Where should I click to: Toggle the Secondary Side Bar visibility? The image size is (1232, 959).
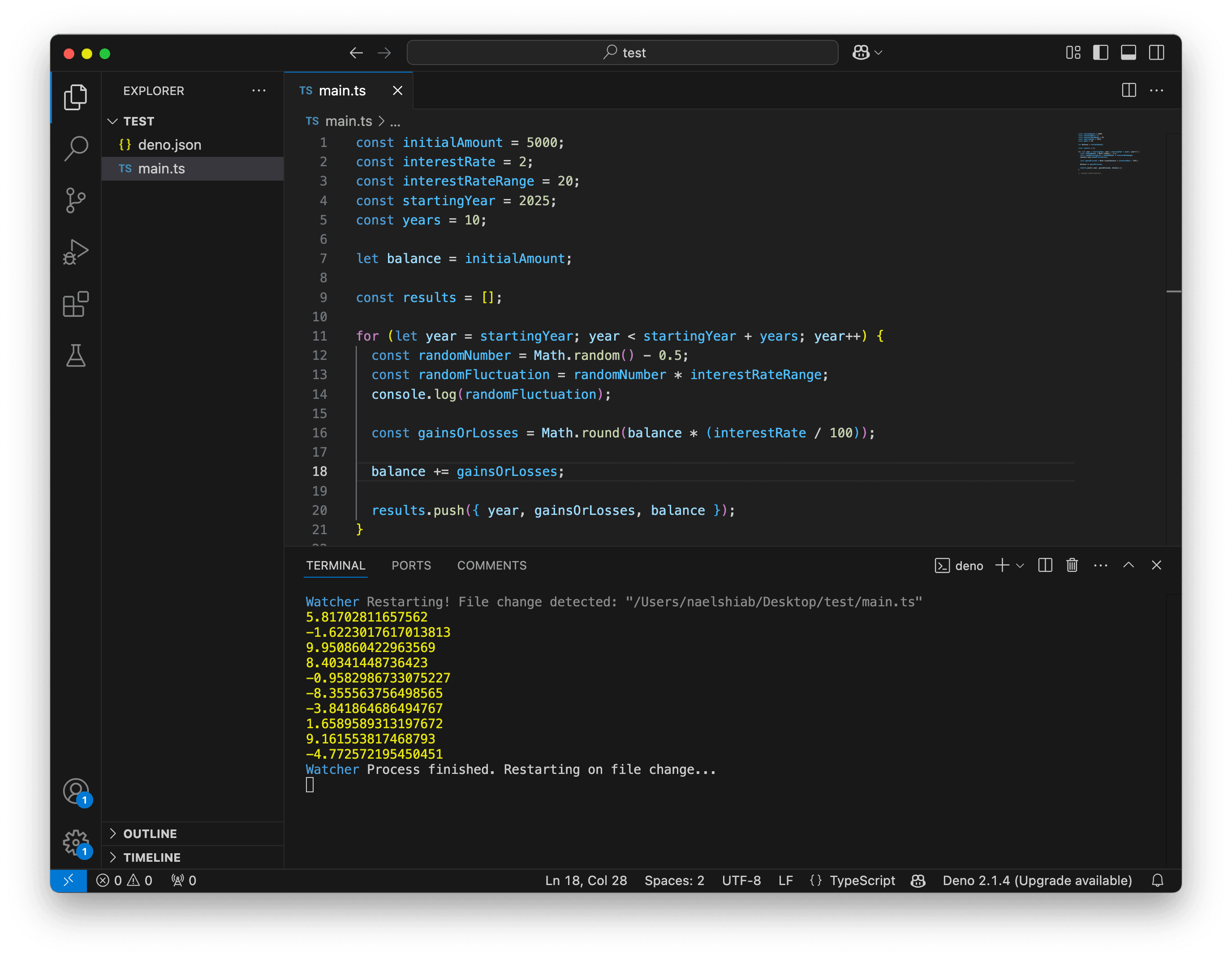1156,53
